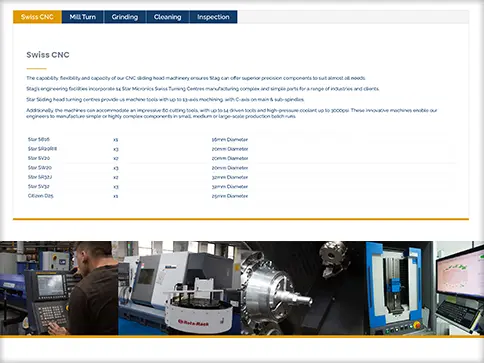Open the close-up photo of machined metal spindle
Image resolution: width=484 pixels, height=363 pixels.
coord(303,288)
